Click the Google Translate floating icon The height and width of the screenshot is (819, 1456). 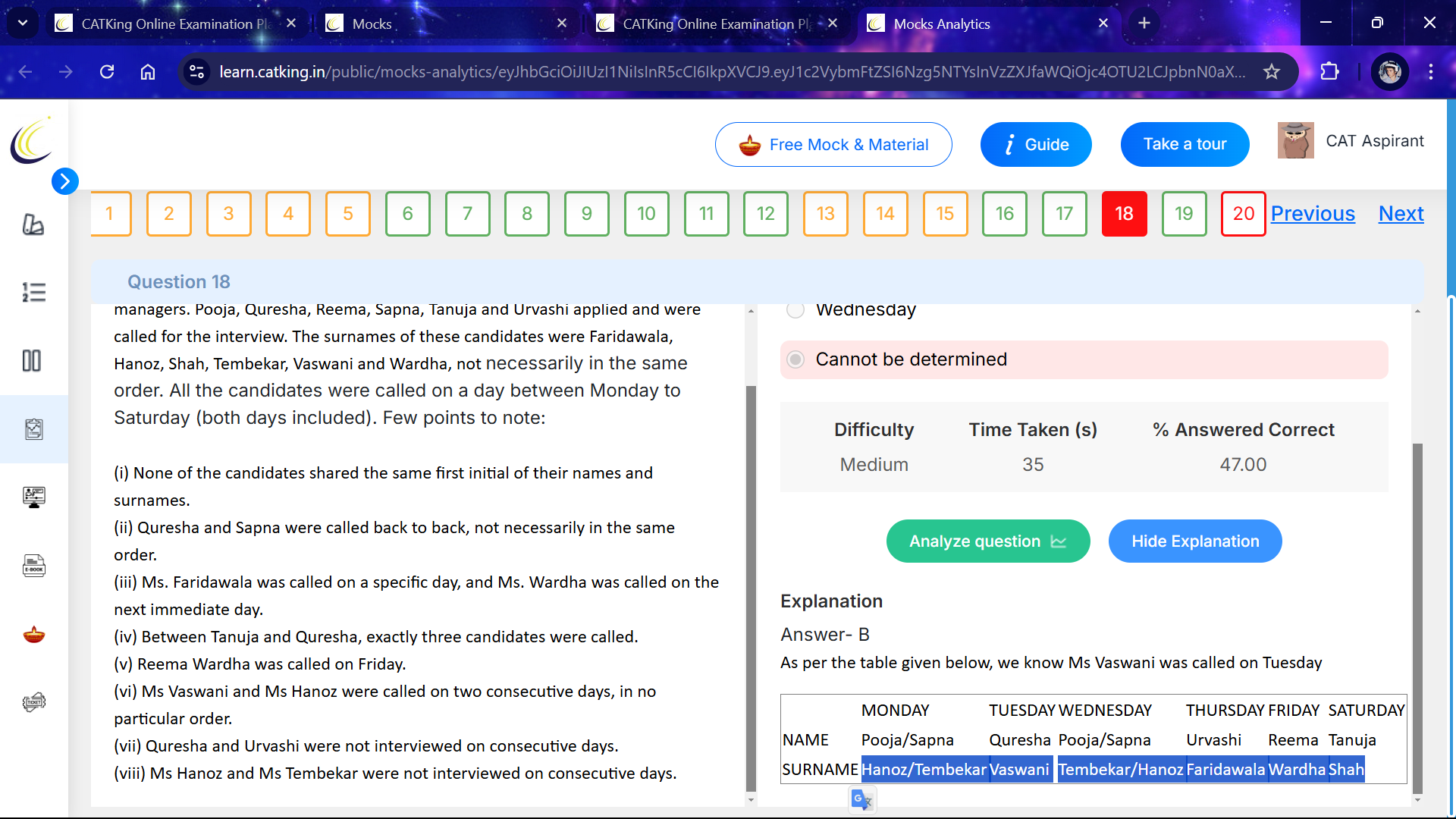(x=862, y=800)
